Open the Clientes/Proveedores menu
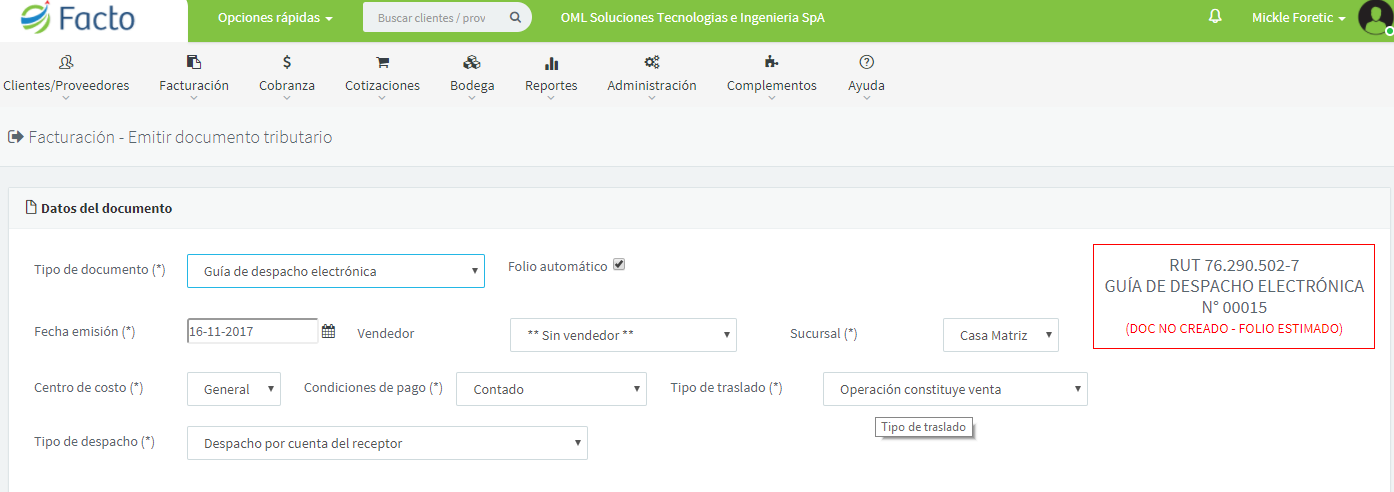This screenshot has height=492, width=1394. [x=66, y=86]
